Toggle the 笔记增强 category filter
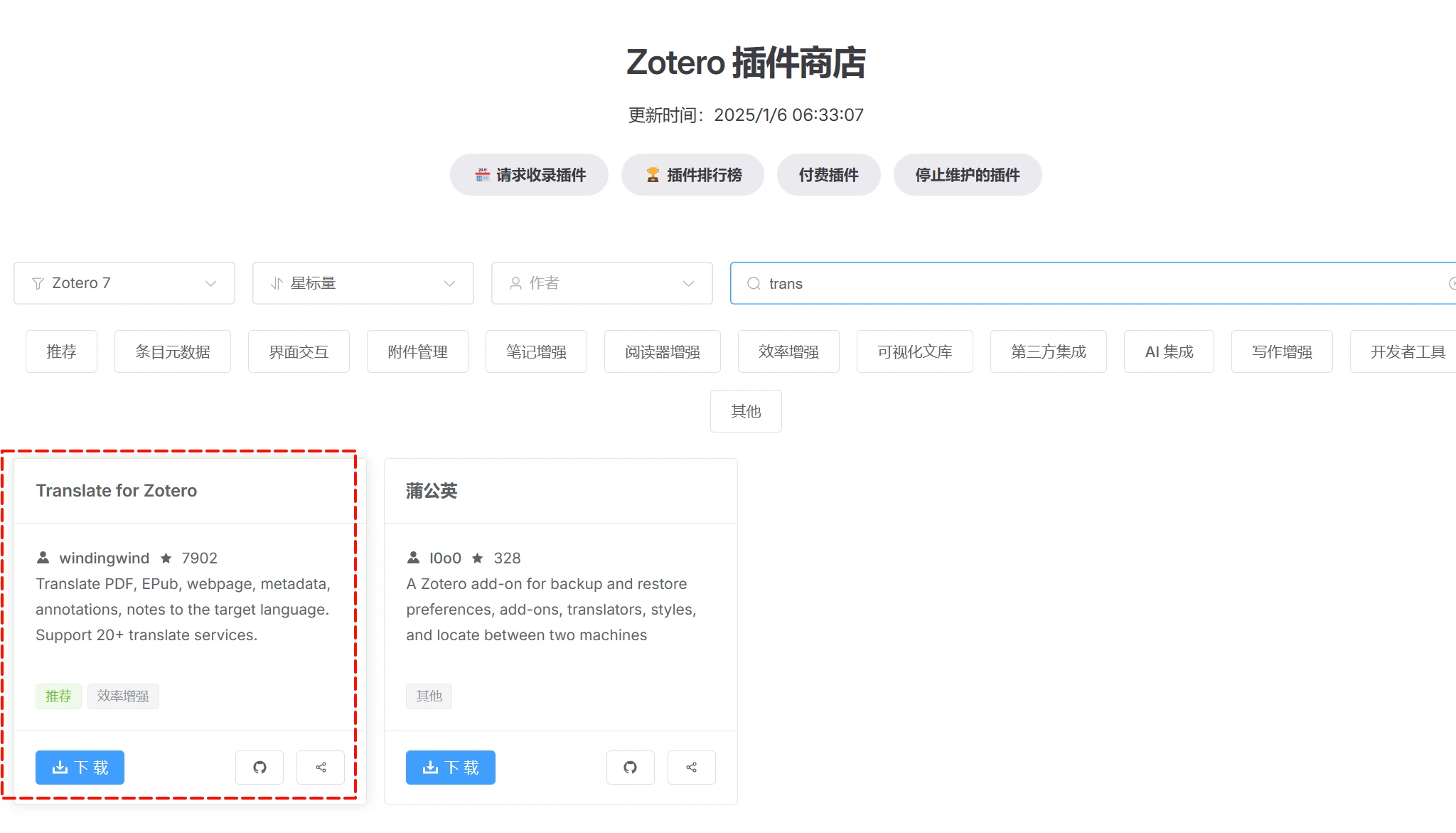The width and height of the screenshot is (1456, 833). (536, 351)
